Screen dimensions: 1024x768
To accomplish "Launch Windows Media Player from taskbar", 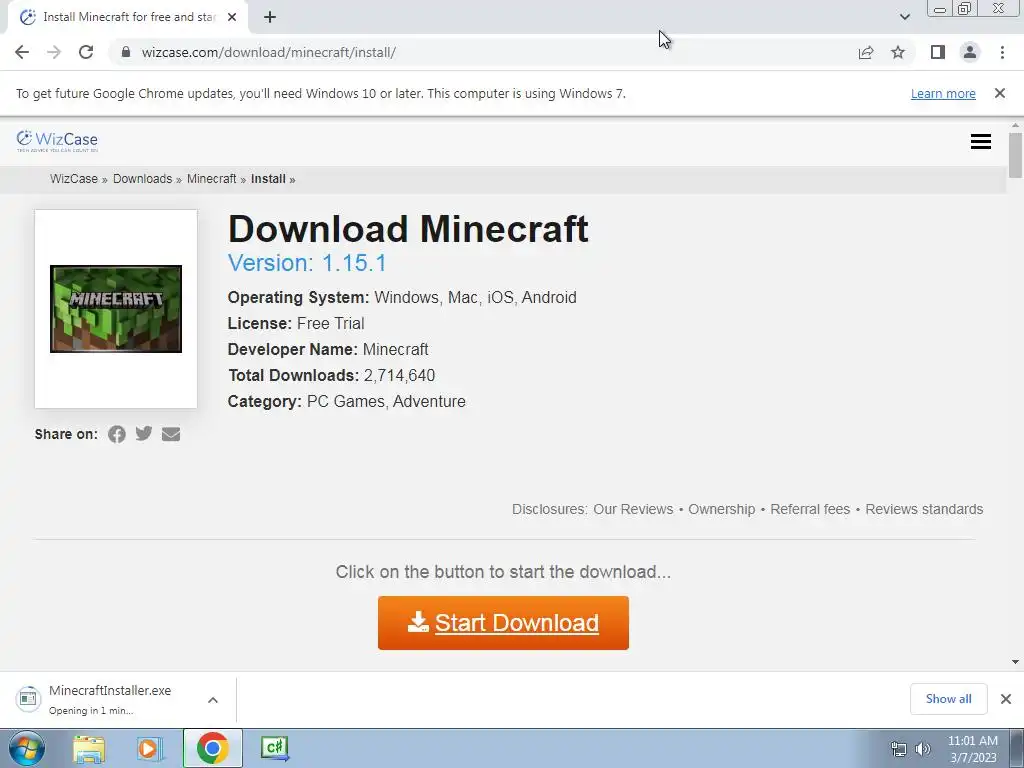I will [x=150, y=748].
